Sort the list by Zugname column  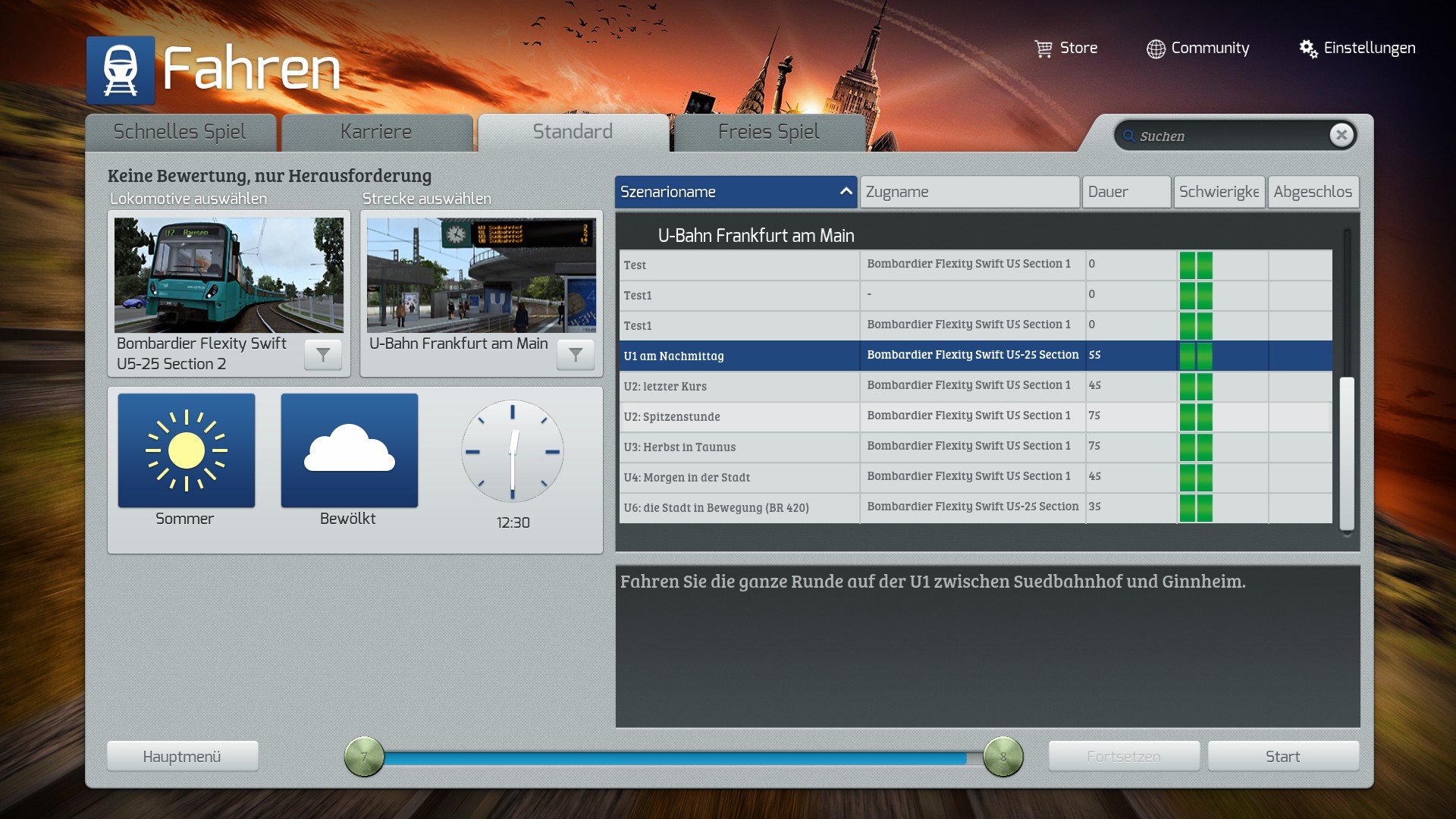point(969,192)
